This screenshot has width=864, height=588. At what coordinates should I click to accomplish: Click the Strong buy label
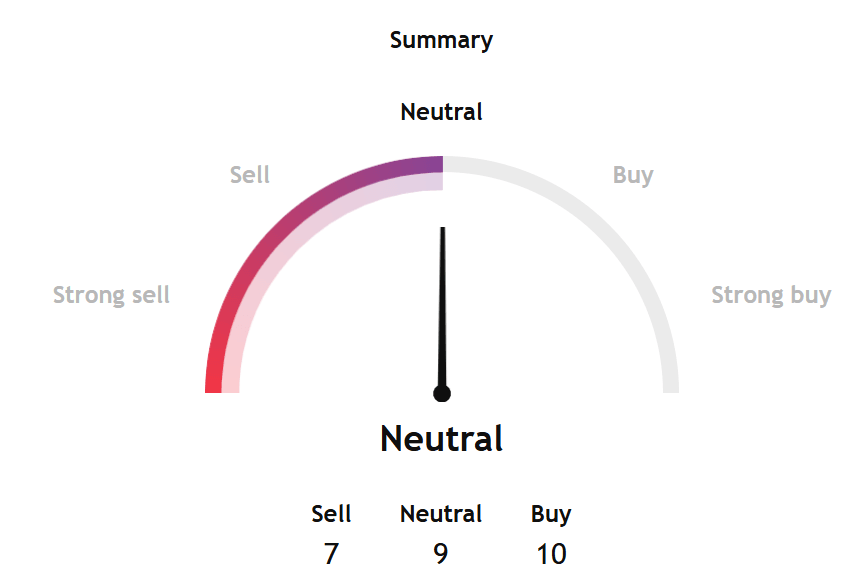tap(771, 295)
